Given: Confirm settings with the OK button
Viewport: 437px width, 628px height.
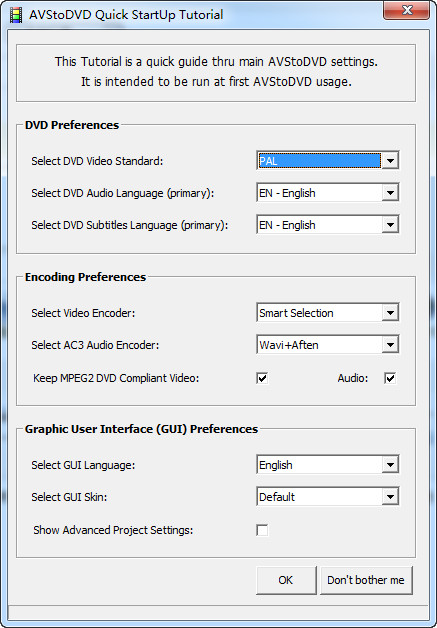Looking at the screenshot, I should [286, 580].
